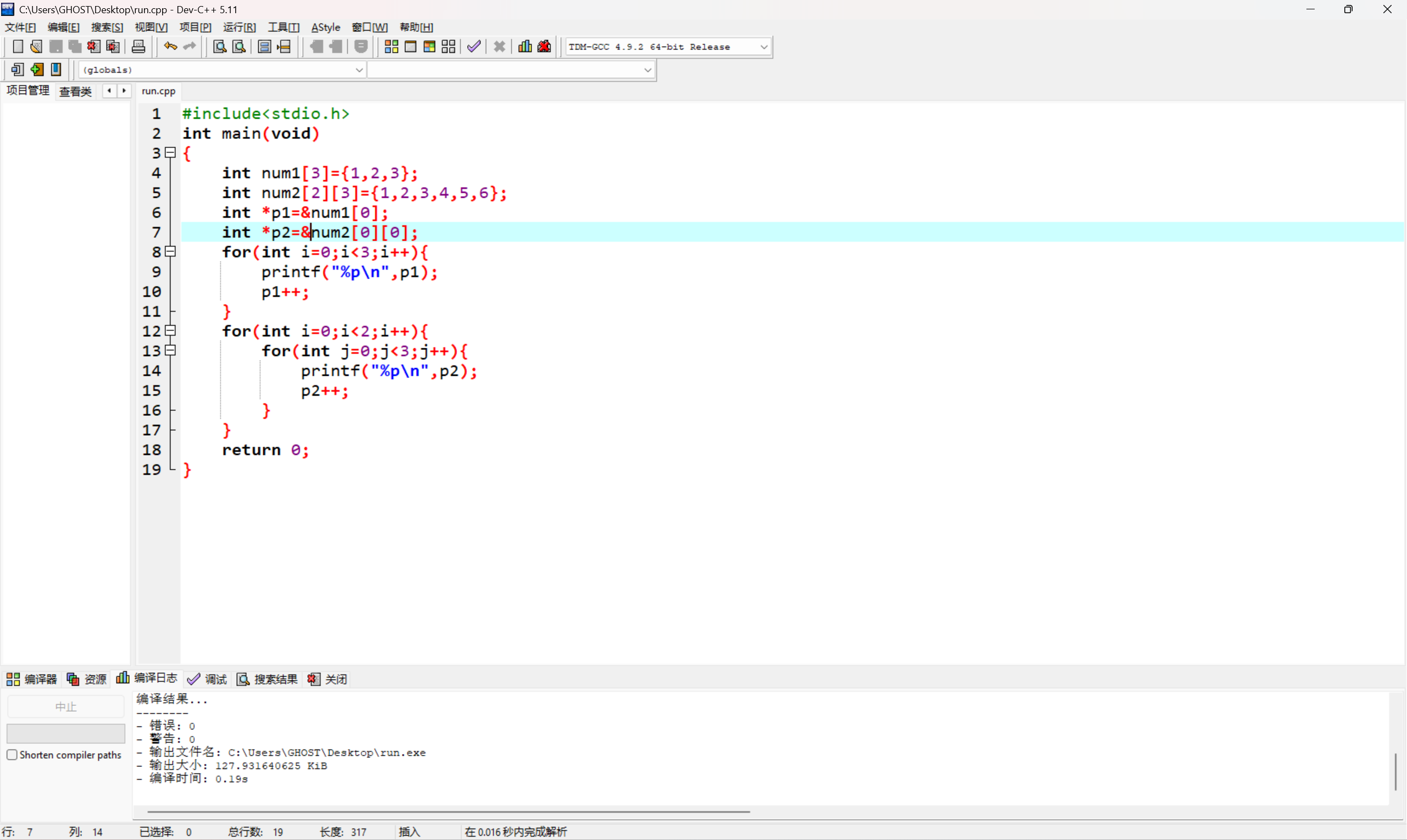This screenshot has height=840, width=1407.
Task: Open the TDM-GCC compiler selection dropdown
Action: (763, 47)
